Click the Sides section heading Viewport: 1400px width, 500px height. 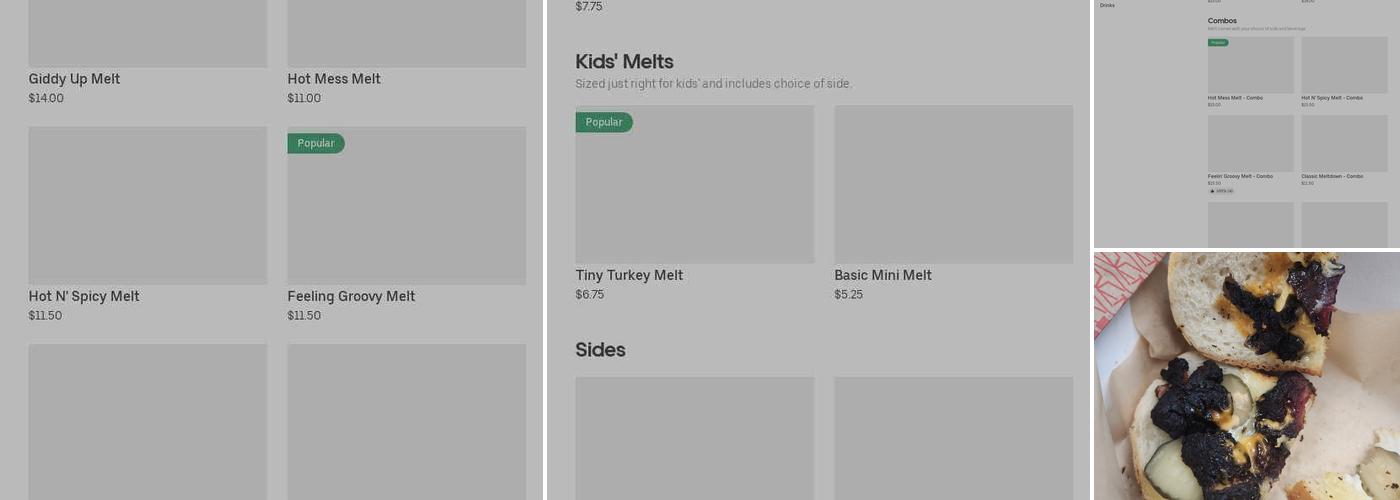click(x=600, y=350)
